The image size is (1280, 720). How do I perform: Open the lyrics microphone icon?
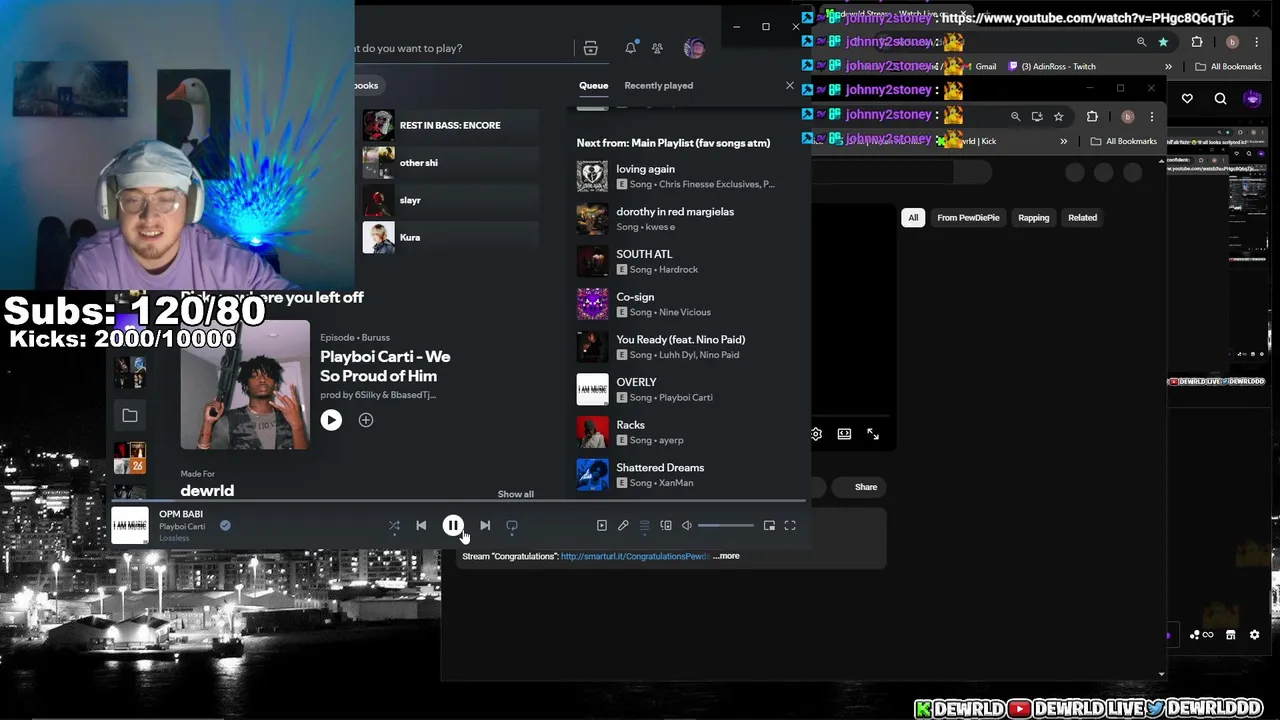623,525
